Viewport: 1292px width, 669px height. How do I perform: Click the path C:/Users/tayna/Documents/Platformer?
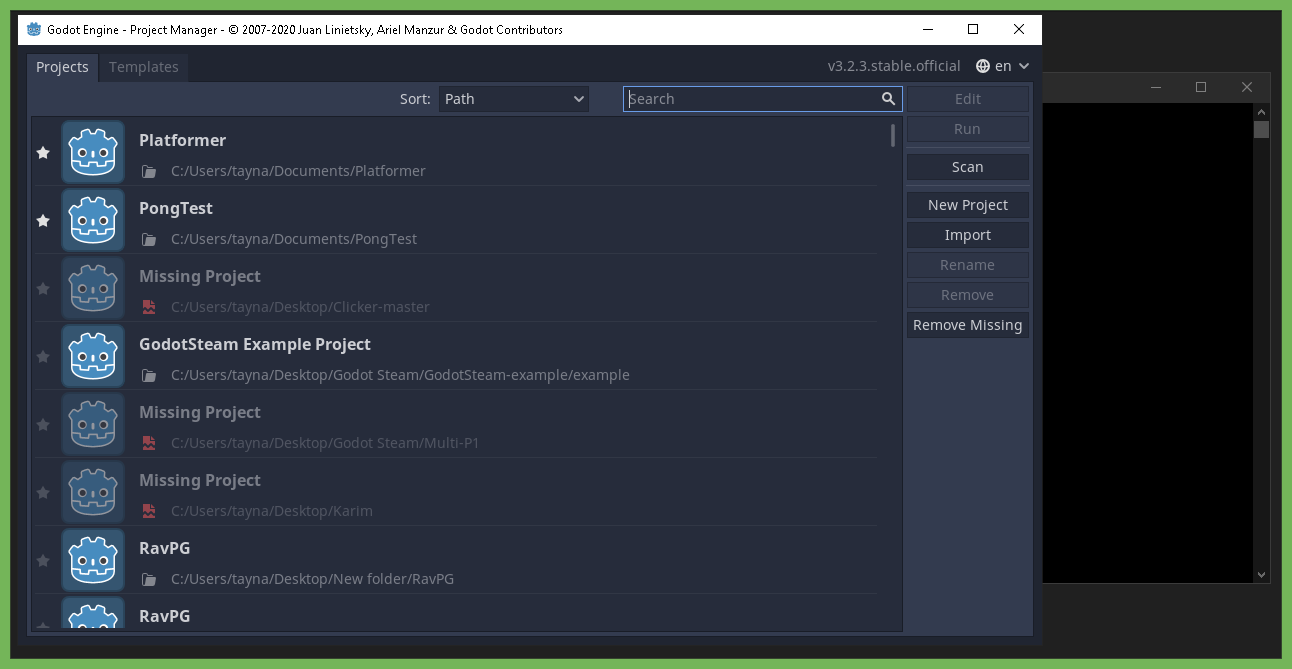click(298, 171)
